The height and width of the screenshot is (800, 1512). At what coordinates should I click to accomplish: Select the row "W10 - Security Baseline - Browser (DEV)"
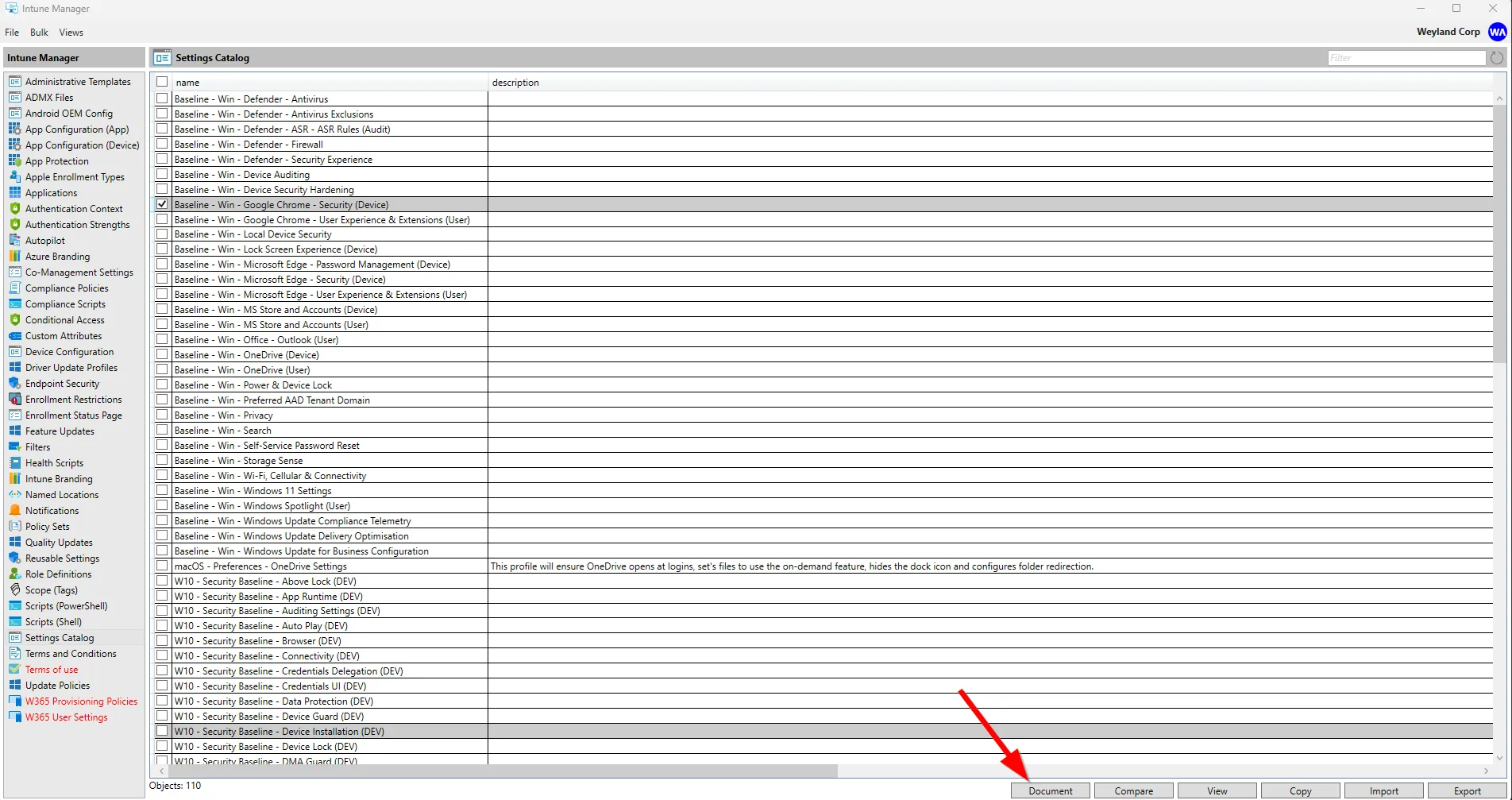coord(822,641)
